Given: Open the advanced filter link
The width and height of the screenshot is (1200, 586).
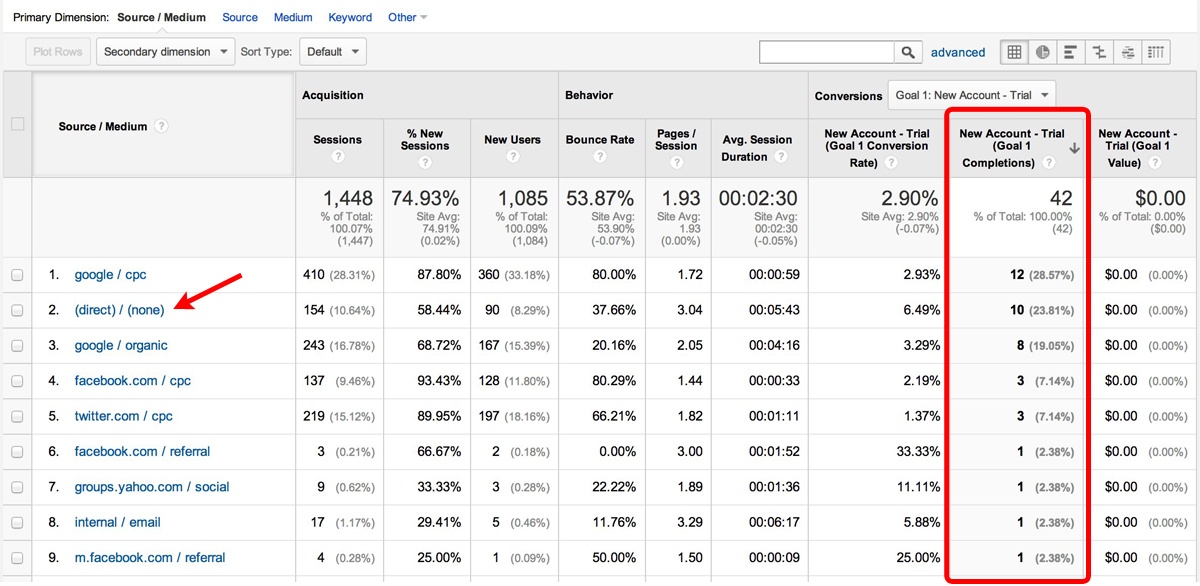Looking at the screenshot, I should point(957,52).
